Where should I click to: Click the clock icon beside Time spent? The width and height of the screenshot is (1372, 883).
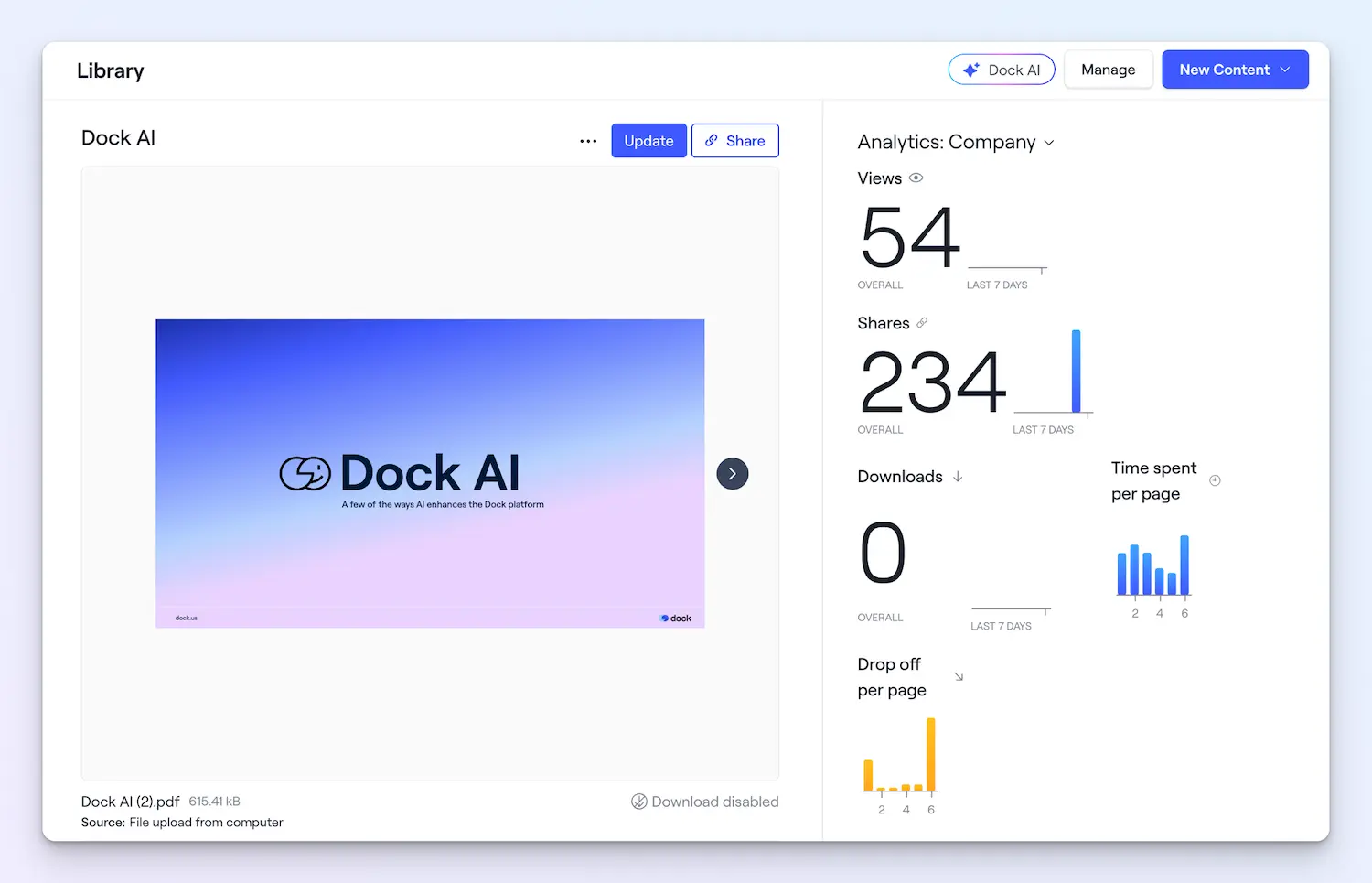tap(1215, 480)
